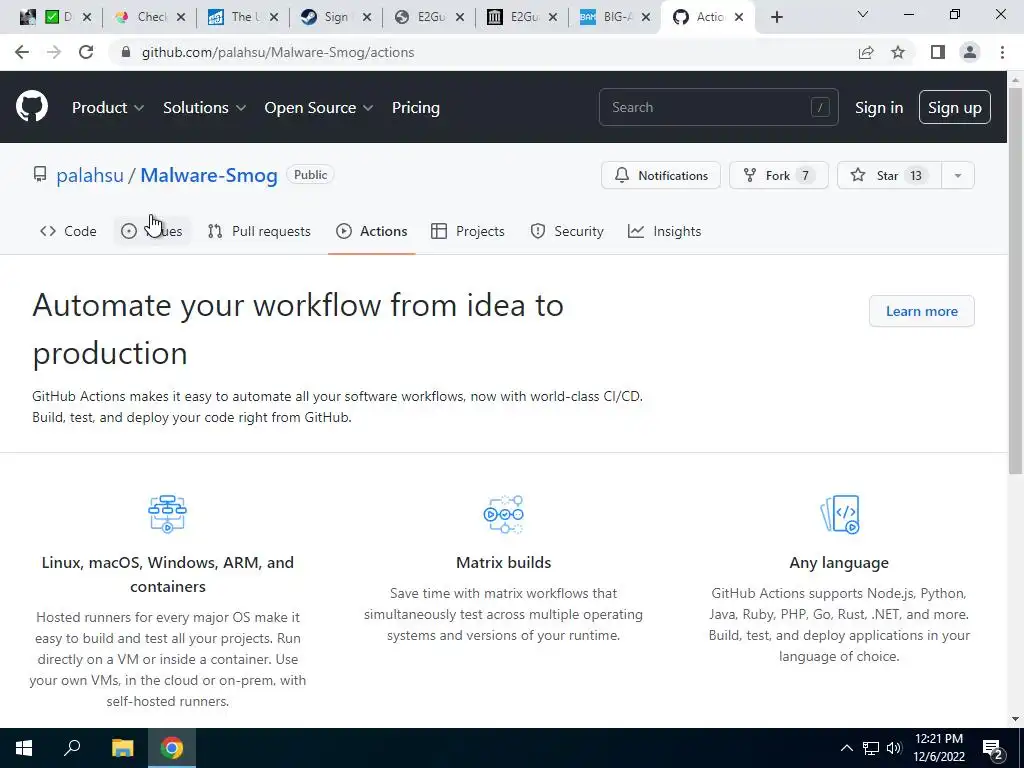Open Chrome three-dot menu
This screenshot has height=768, width=1024.
pos(1002,52)
